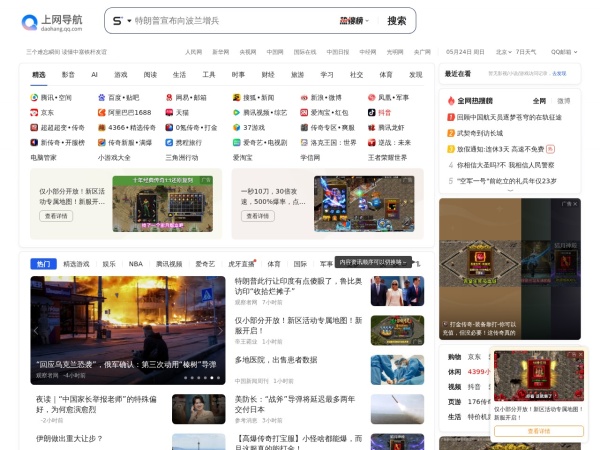Viewport: 600px width, 450px height.
Task: Close the right sidebar game ad
Action: click(575, 204)
